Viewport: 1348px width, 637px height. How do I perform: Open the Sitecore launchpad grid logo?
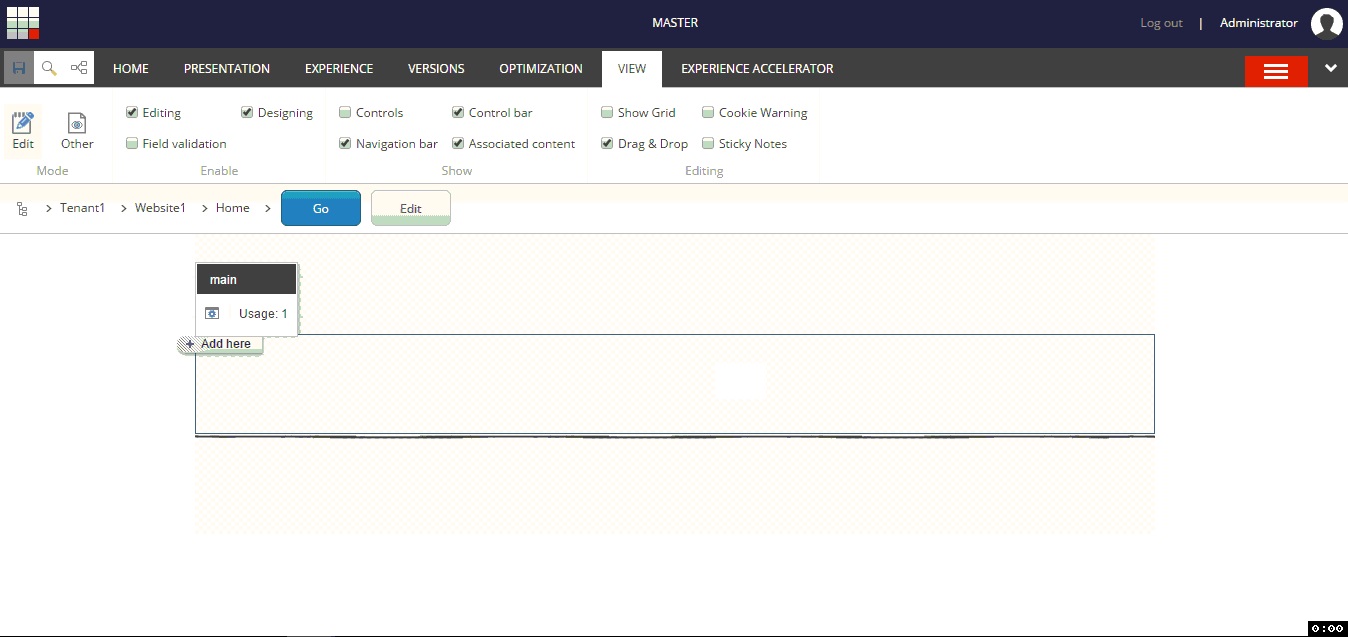23,23
